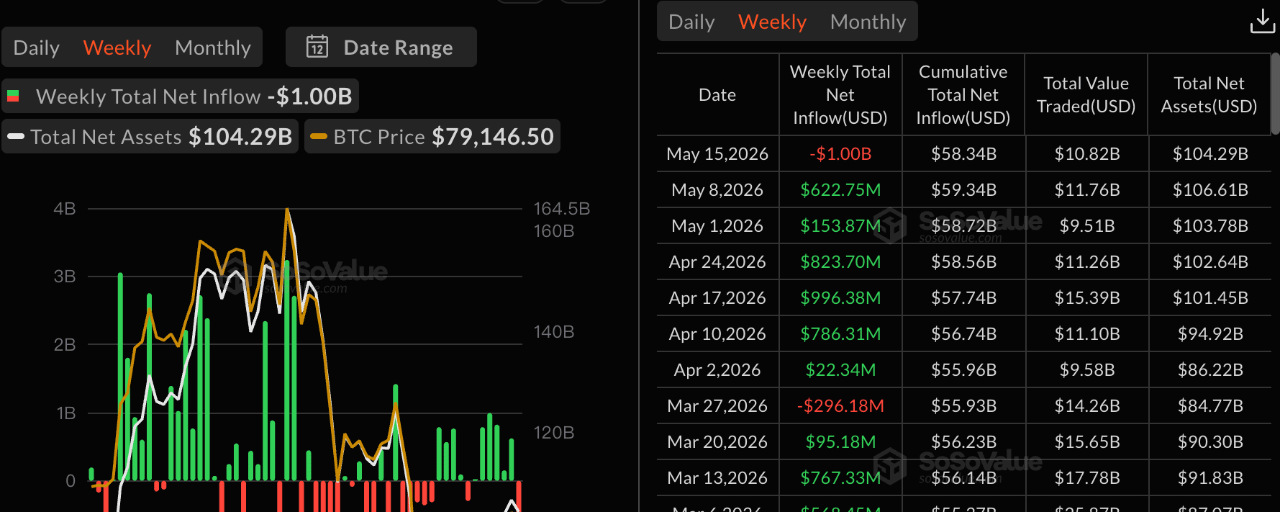This screenshot has height=512, width=1280.
Task: Click the $10.82B value traded cell
Action: point(1086,154)
